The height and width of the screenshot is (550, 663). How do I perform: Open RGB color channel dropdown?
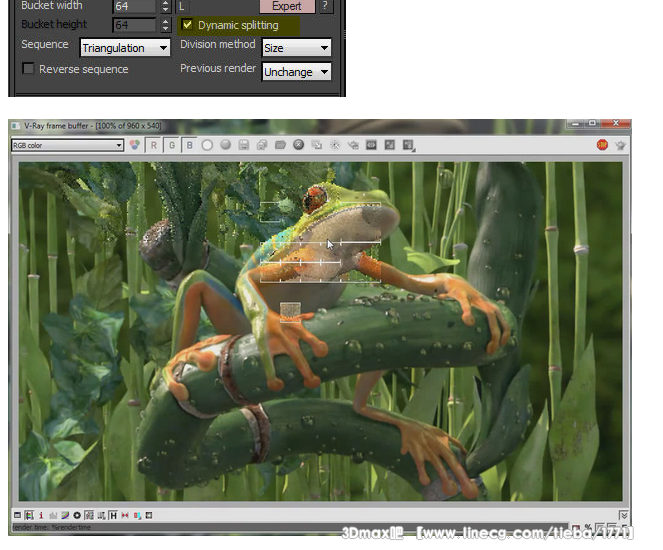(68, 145)
